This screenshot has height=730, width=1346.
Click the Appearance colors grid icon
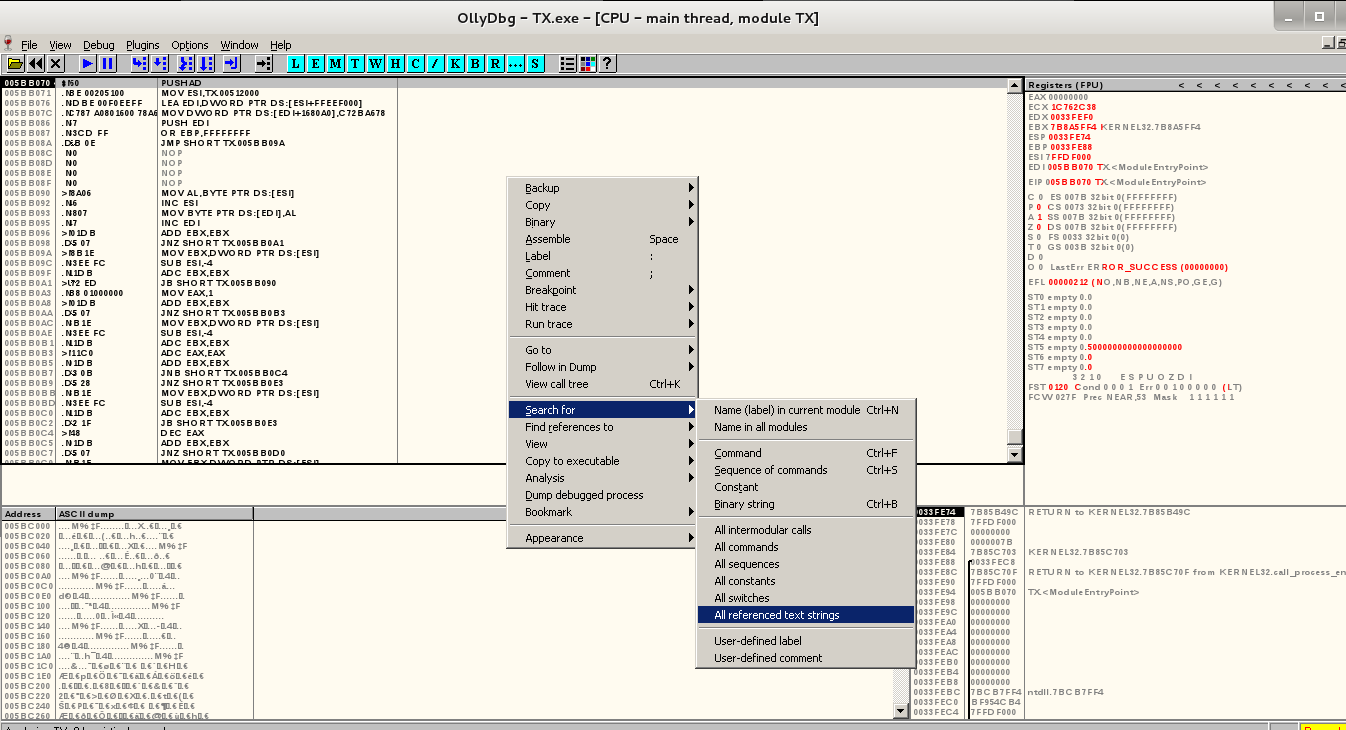tap(587, 63)
